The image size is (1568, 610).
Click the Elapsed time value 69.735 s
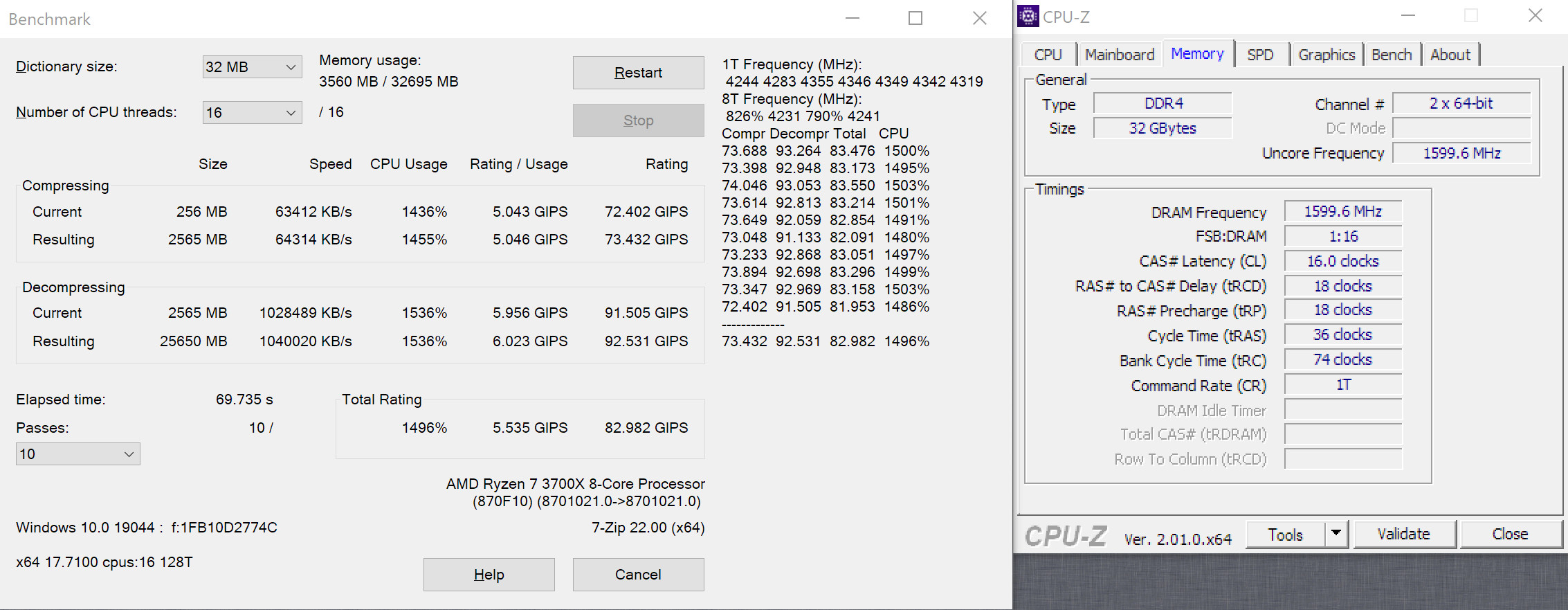coord(244,400)
